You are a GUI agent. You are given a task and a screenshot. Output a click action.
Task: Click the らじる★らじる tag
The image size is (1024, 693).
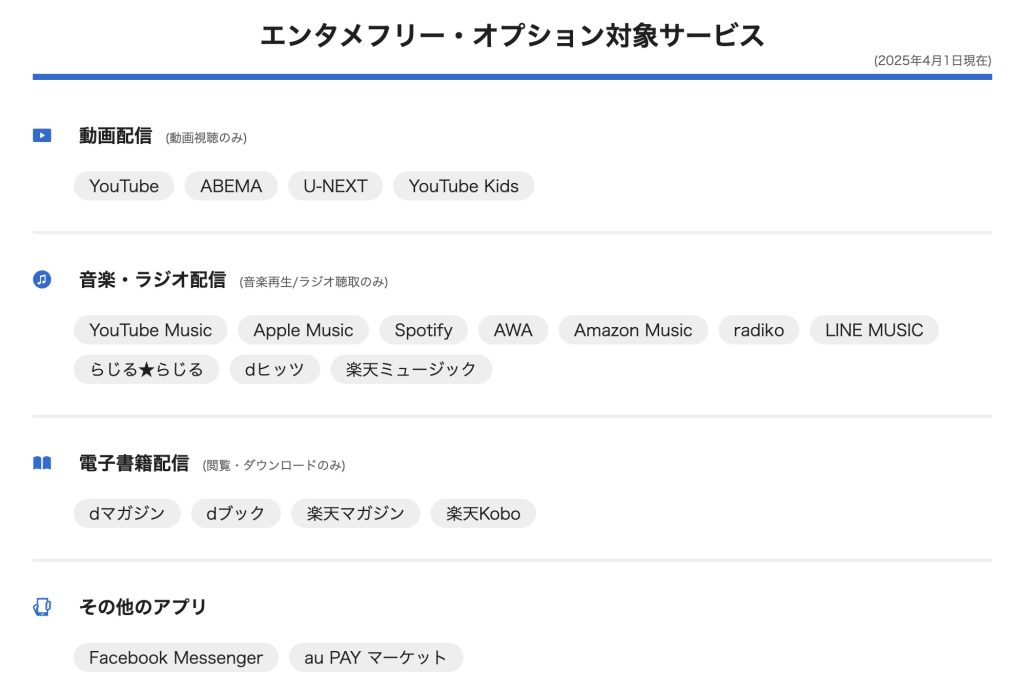[x=146, y=369]
